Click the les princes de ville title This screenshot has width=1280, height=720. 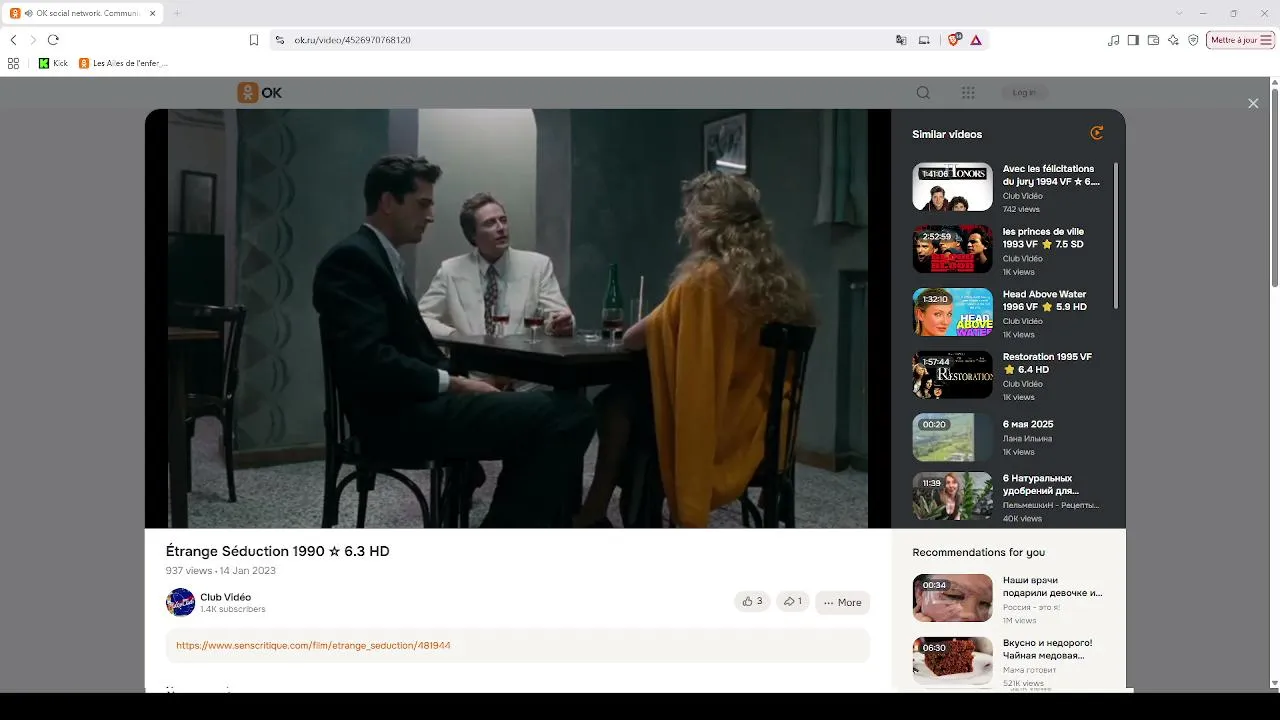(1043, 238)
